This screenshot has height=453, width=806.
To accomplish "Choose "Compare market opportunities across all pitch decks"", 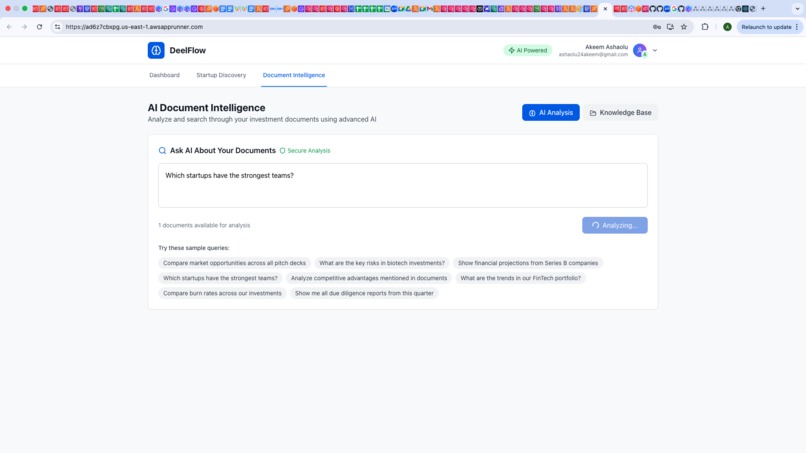I will 234,263.
